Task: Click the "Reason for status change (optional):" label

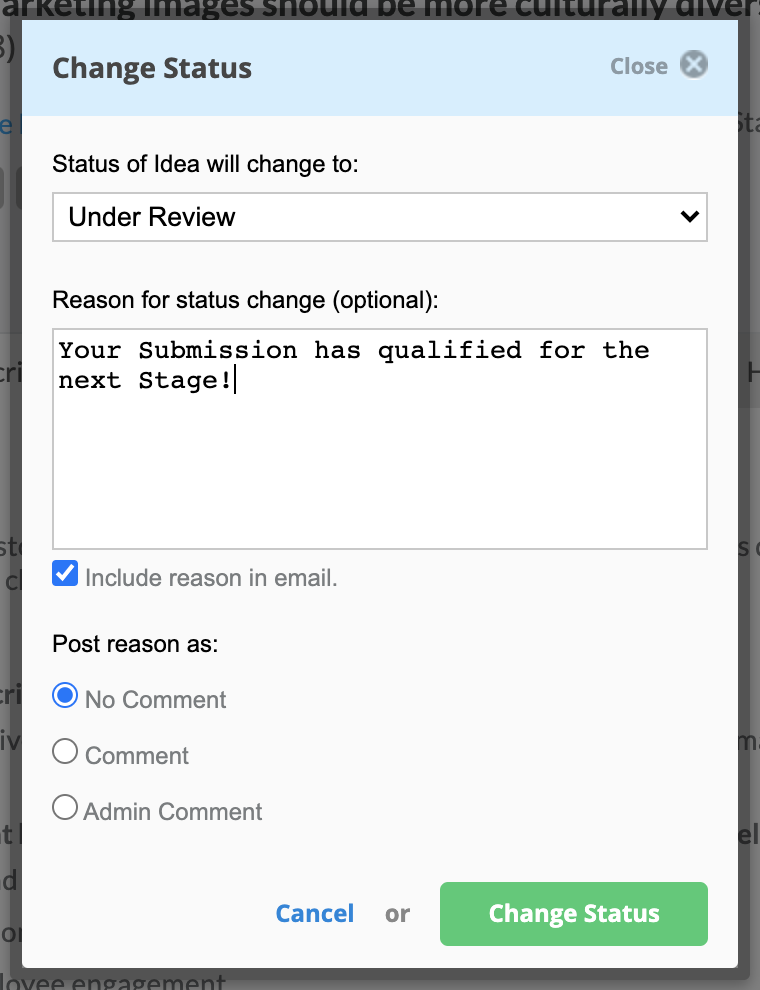Action: [x=245, y=300]
